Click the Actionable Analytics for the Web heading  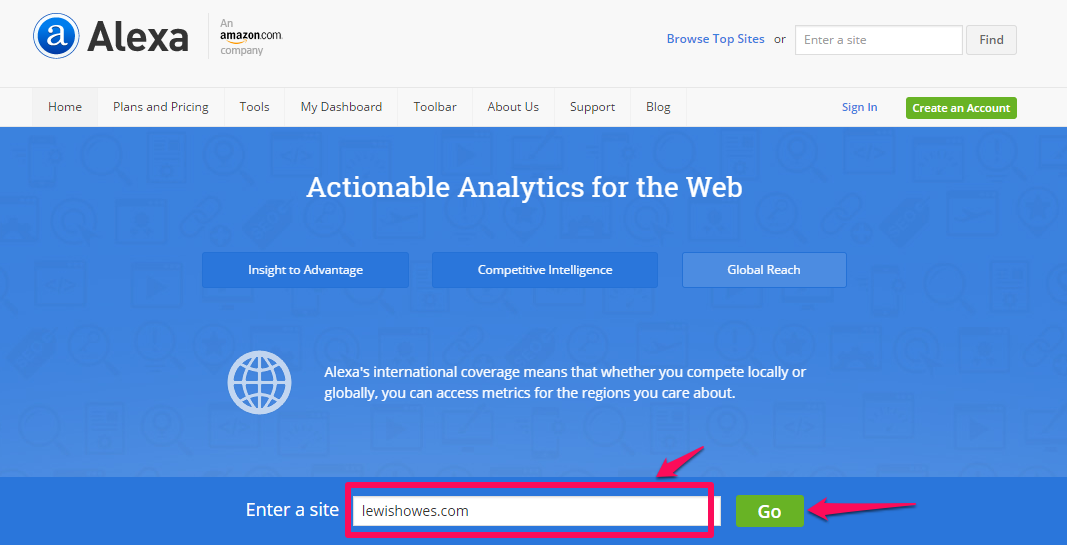524,187
